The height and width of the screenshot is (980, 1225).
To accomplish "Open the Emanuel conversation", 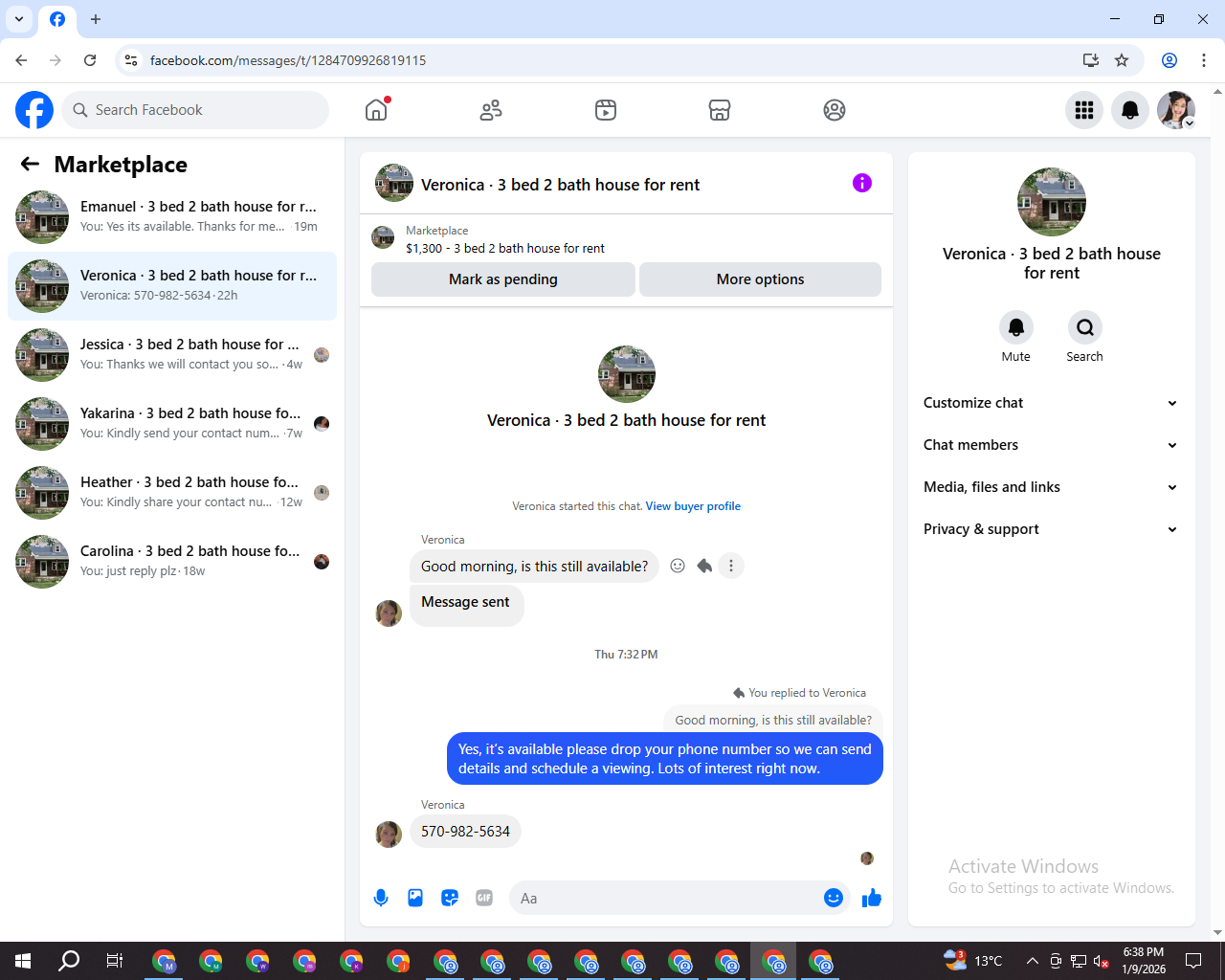I will (x=172, y=217).
